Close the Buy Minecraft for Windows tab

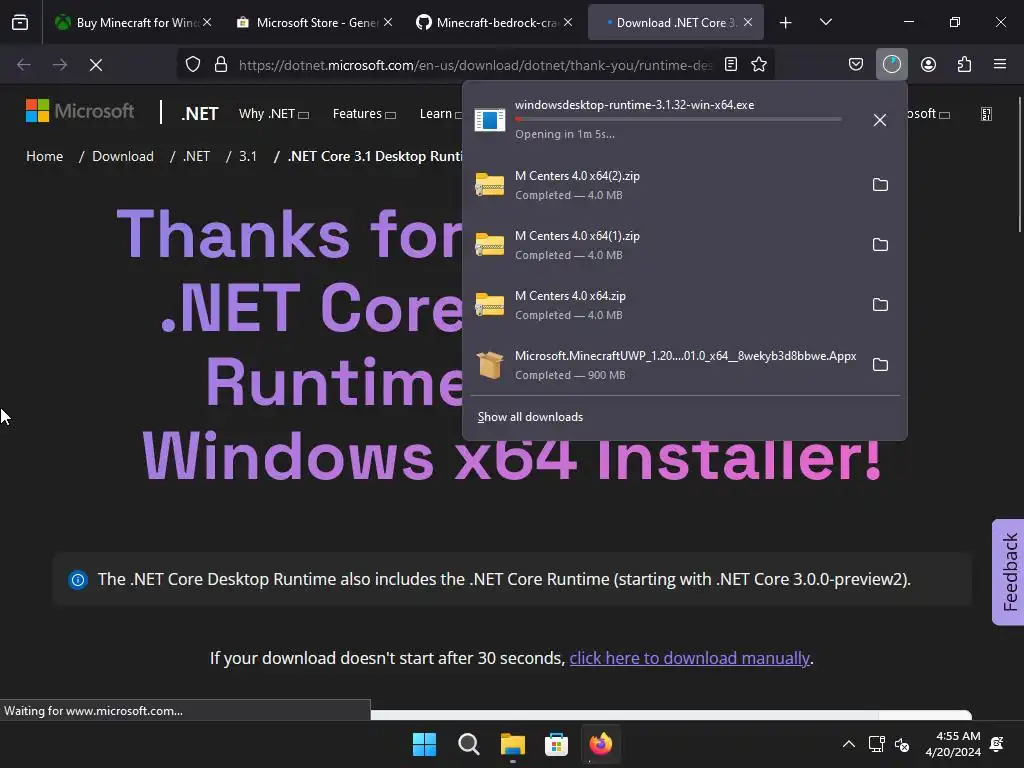(x=207, y=22)
